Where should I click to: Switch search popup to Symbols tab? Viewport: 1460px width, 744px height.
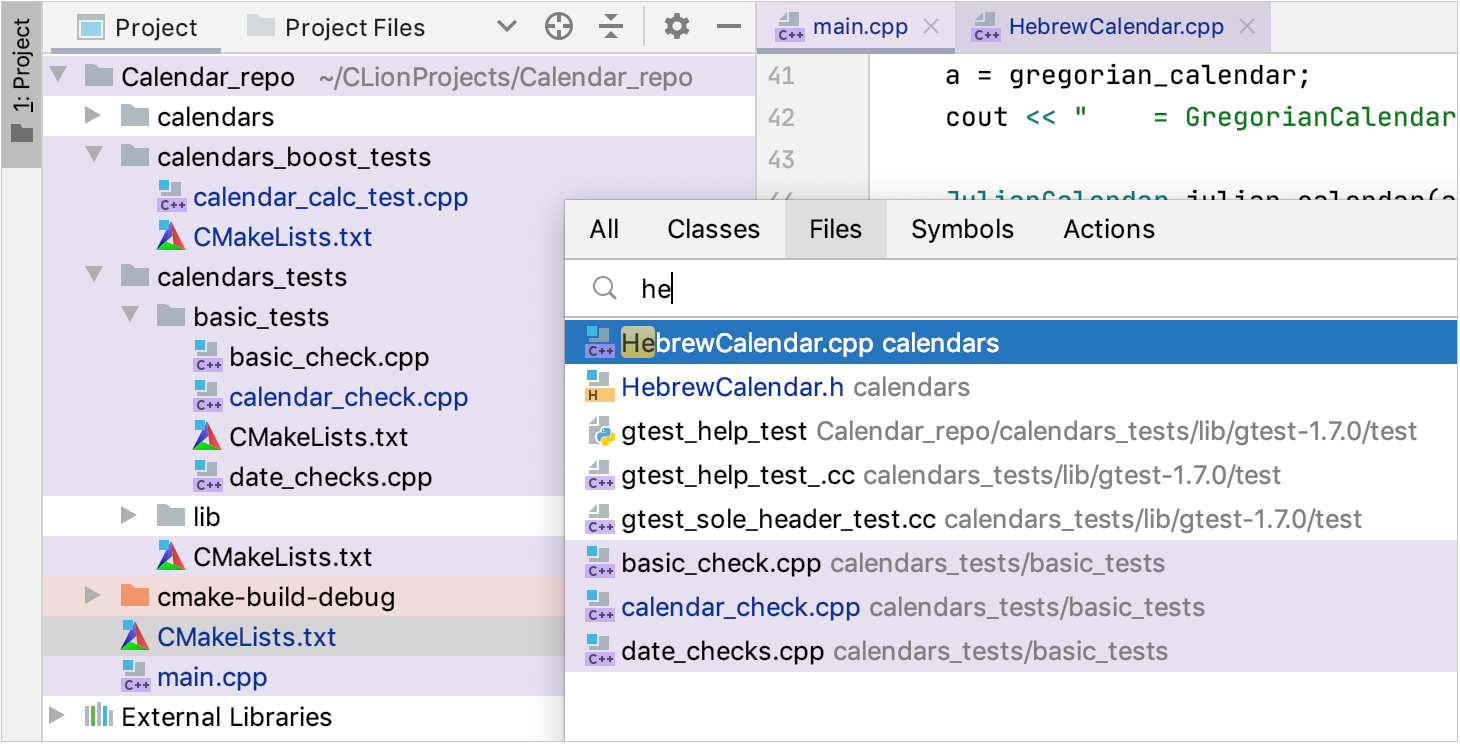[x=963, y=229]
